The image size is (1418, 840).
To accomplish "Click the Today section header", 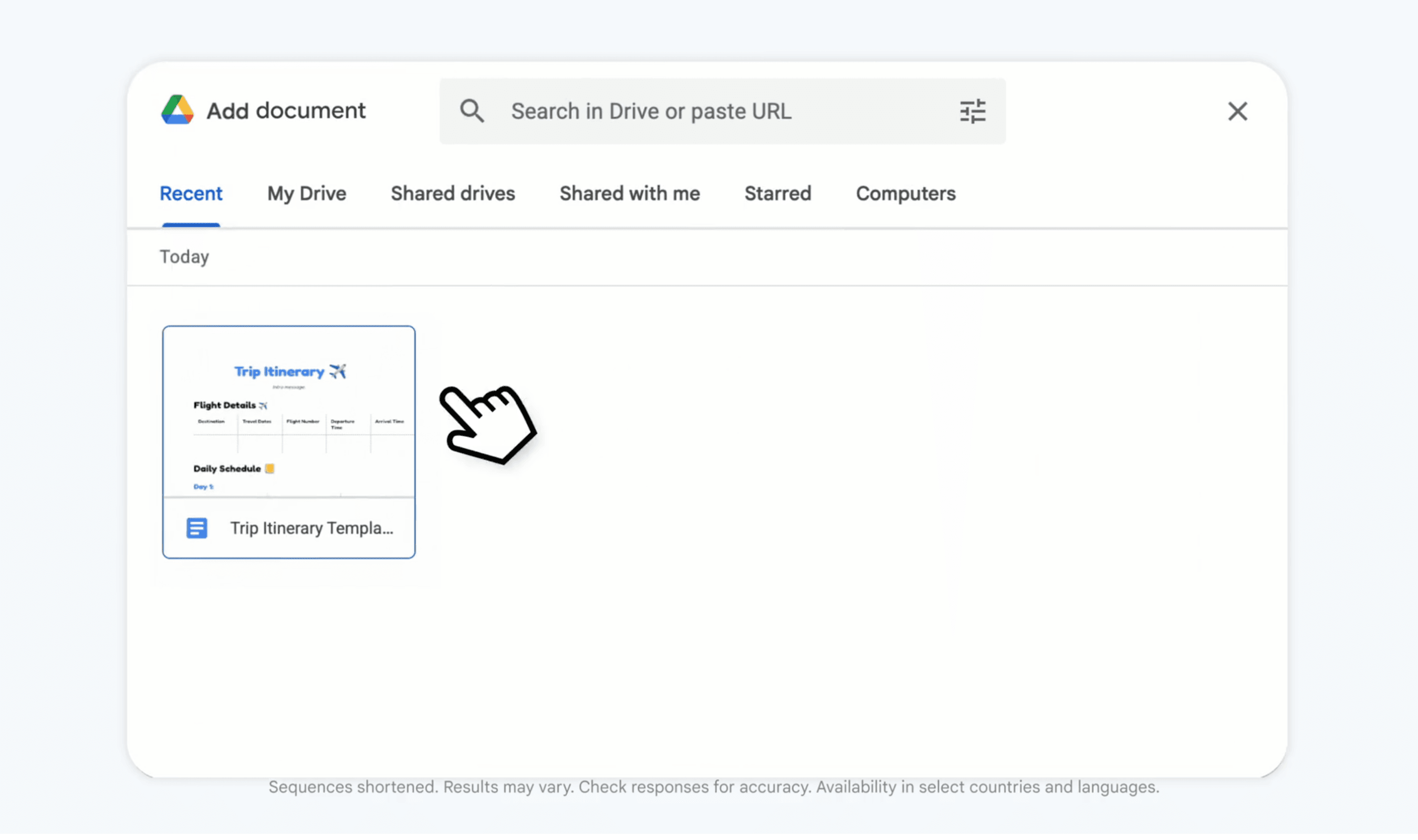I will click(184, 257).
